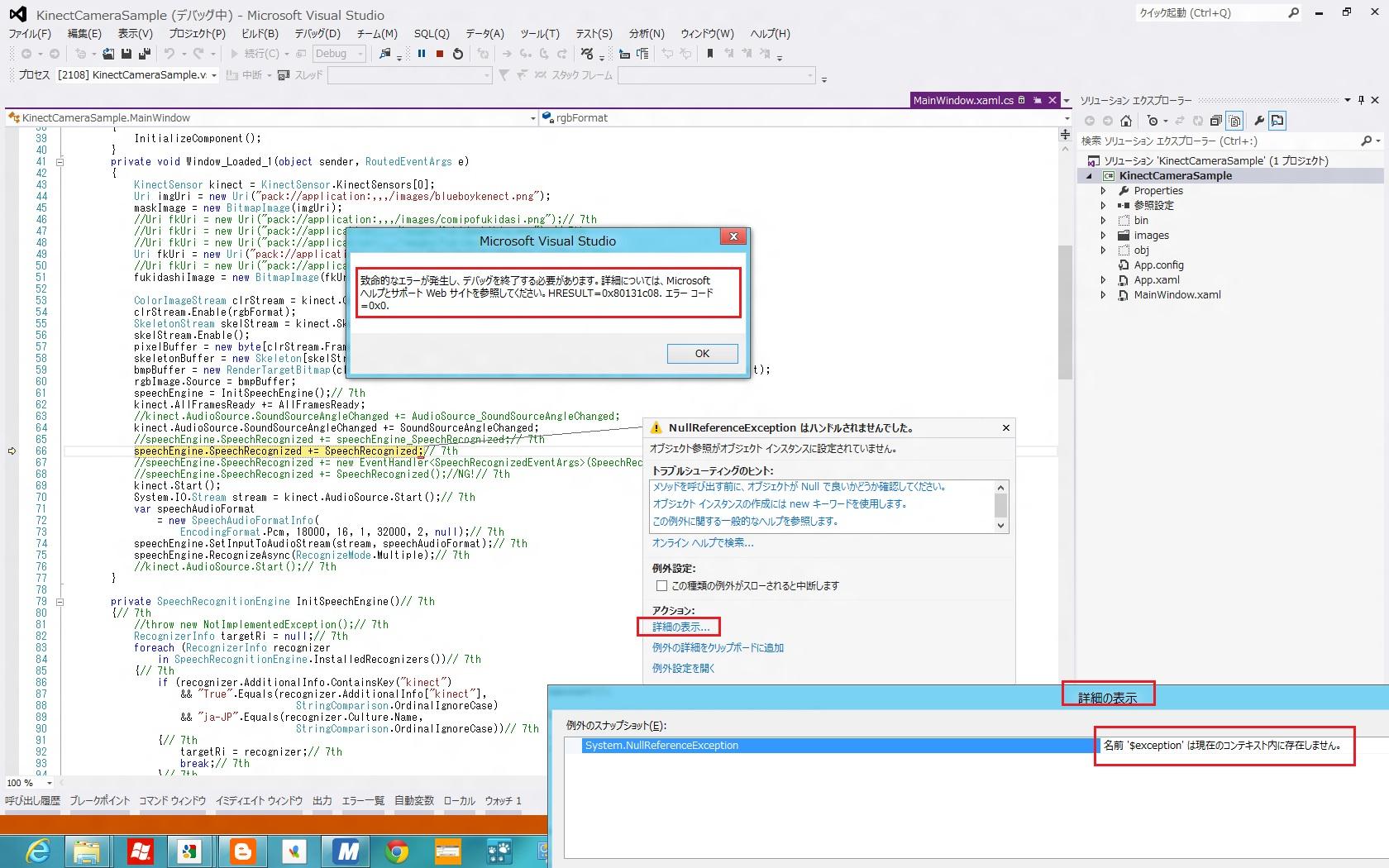Open Properties wrench icon in Solution Explorer

tap(1258, 121)
